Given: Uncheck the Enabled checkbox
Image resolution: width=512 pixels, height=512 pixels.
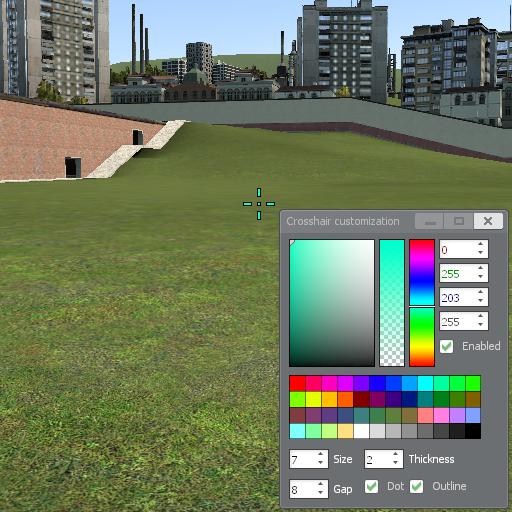Looking at the screenshot, I should (x=446, y=346).
